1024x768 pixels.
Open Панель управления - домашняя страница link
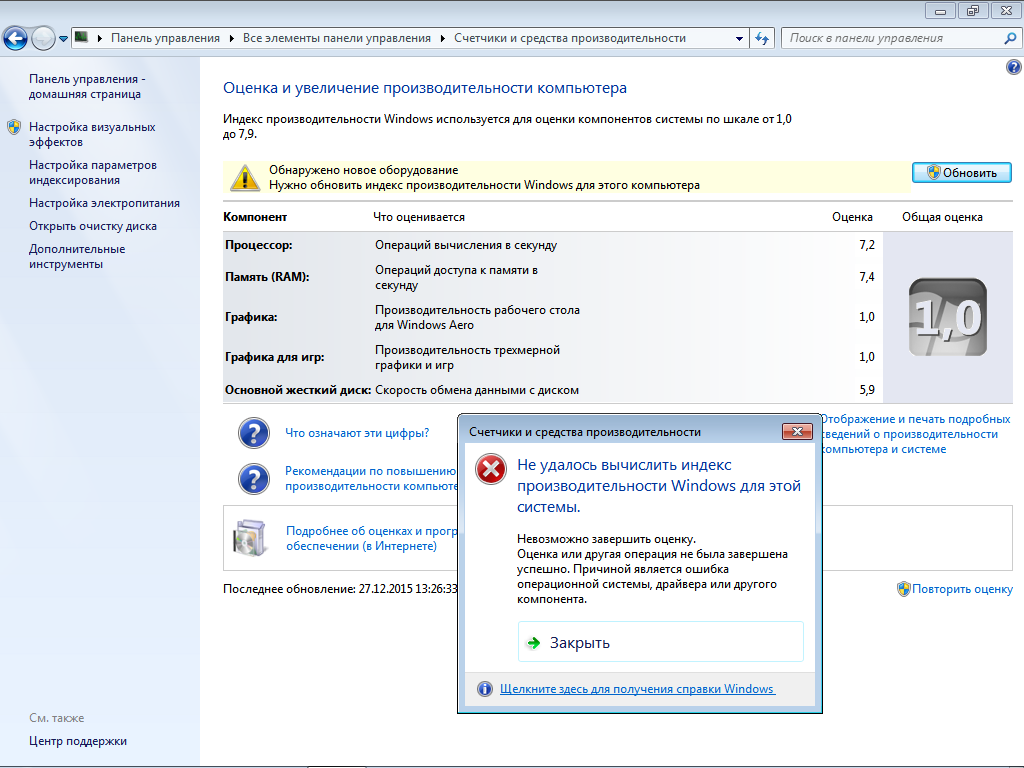coord(88,86)
